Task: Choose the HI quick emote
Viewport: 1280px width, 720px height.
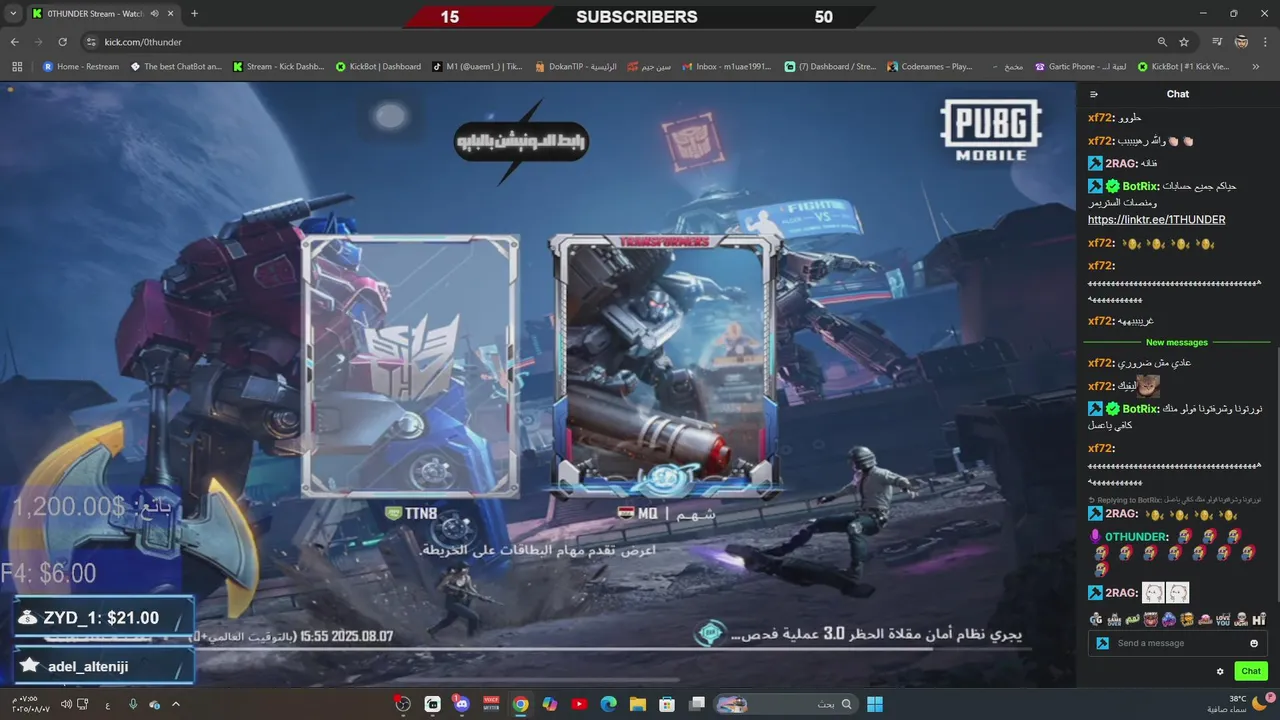Action: click(1259, 619)
